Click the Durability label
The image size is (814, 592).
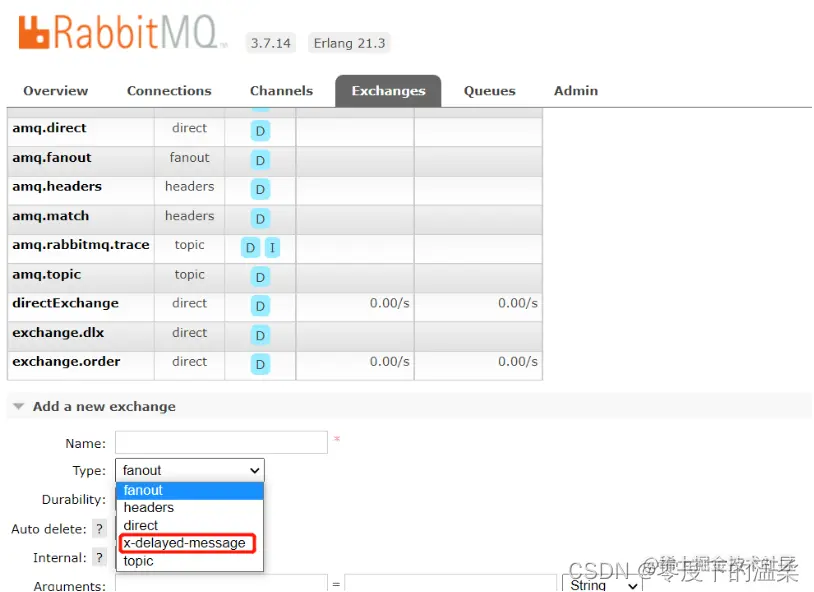[74, 500]
